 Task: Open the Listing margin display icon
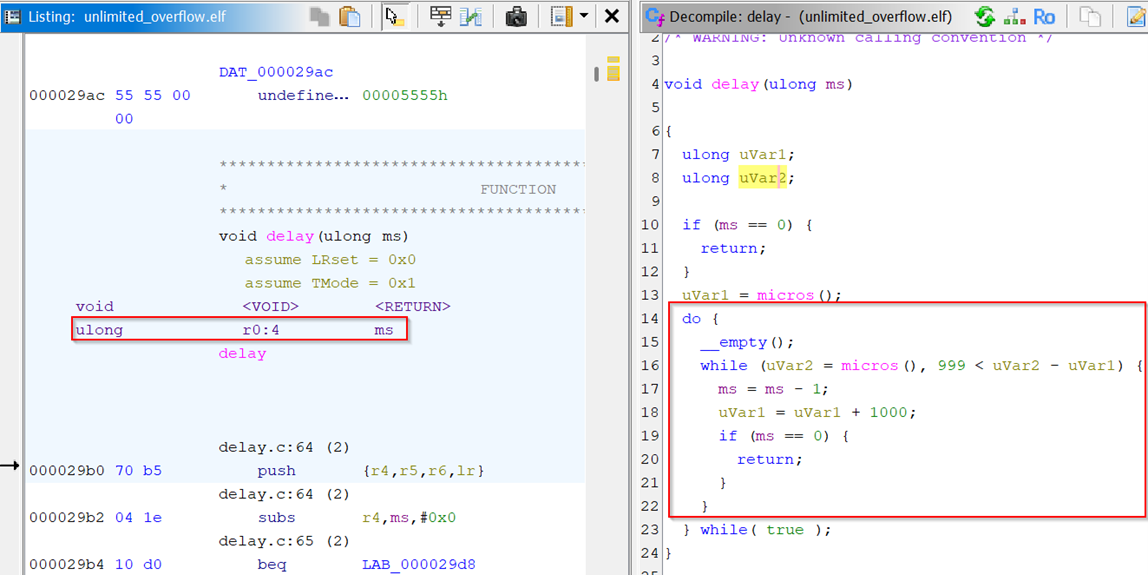pyautogui.click(x=562, y=17)
